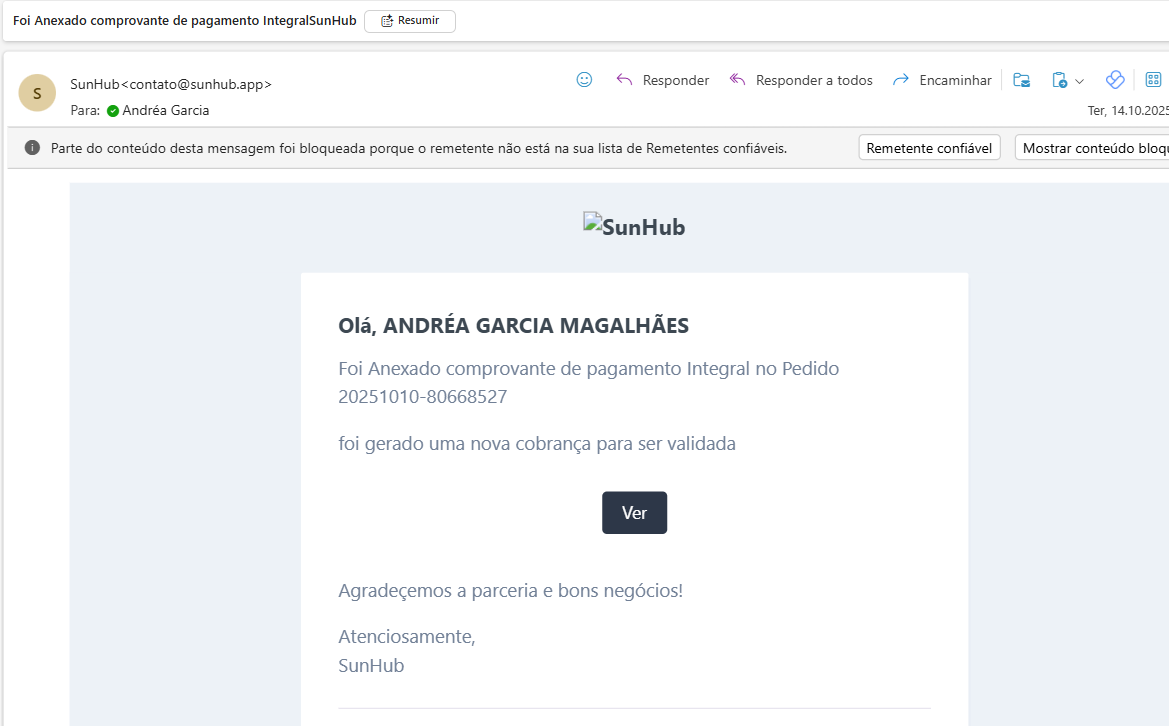Mark sender as Remetente confiável

tap(929, 148)
